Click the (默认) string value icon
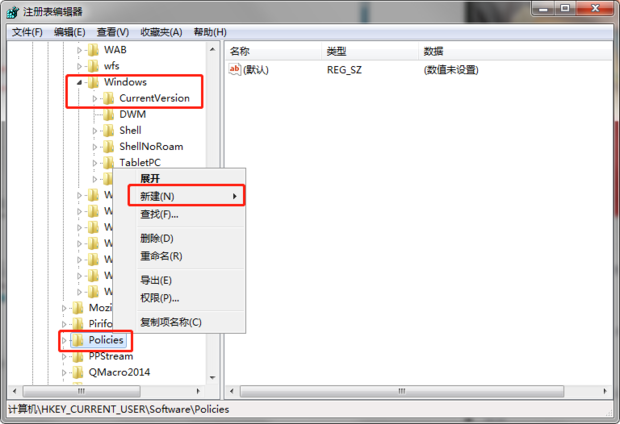This screenshot has width=620, height=424. click(x=234, y=70)
